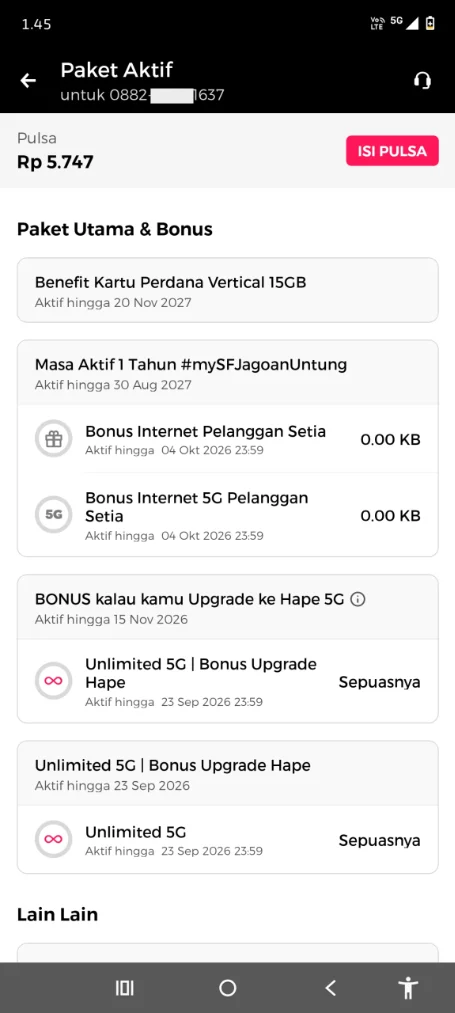The height and width of the screenshot is (1013, 455).
Task: Tap the gift icon for Bonus Internet Pelanggan Setia
Action: click(54, 439)
